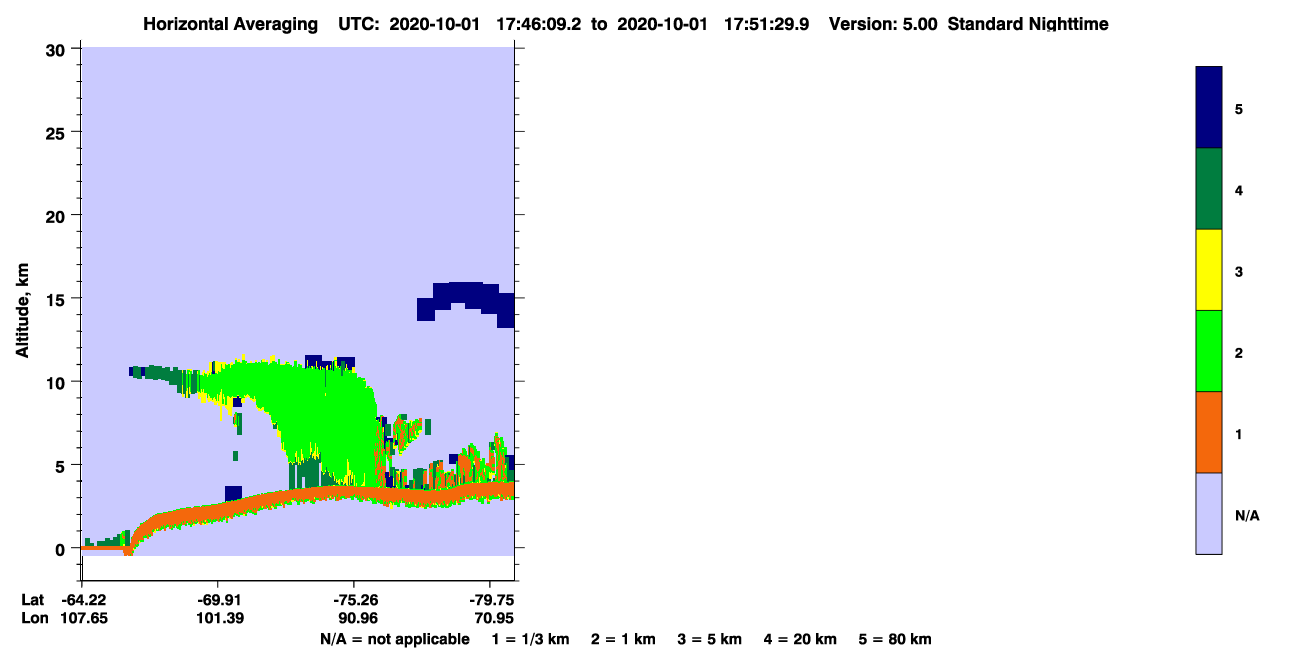
Task: Click the 'Lon' axis row label
Action: 34,618
